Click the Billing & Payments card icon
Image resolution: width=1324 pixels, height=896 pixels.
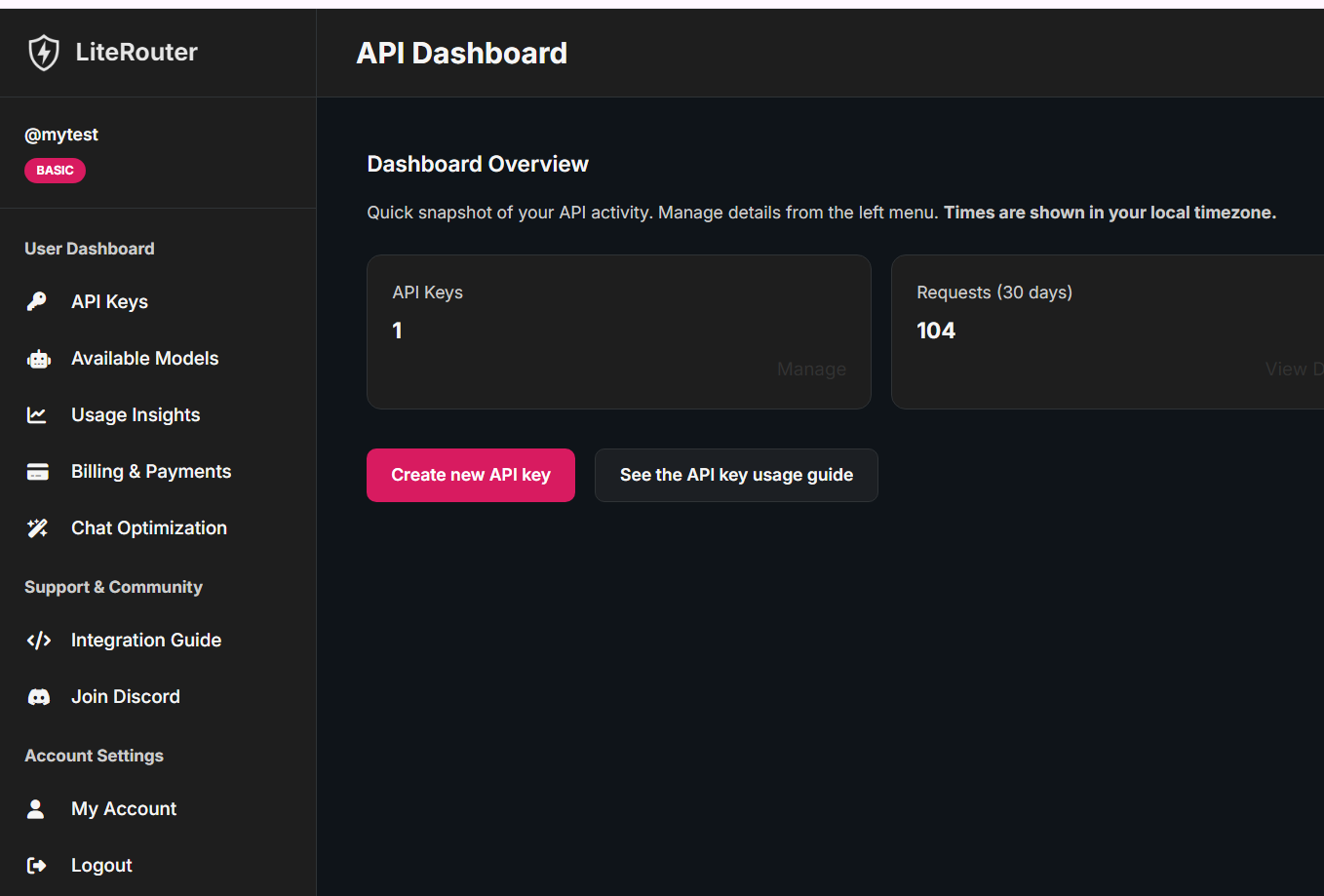(36, 471)
